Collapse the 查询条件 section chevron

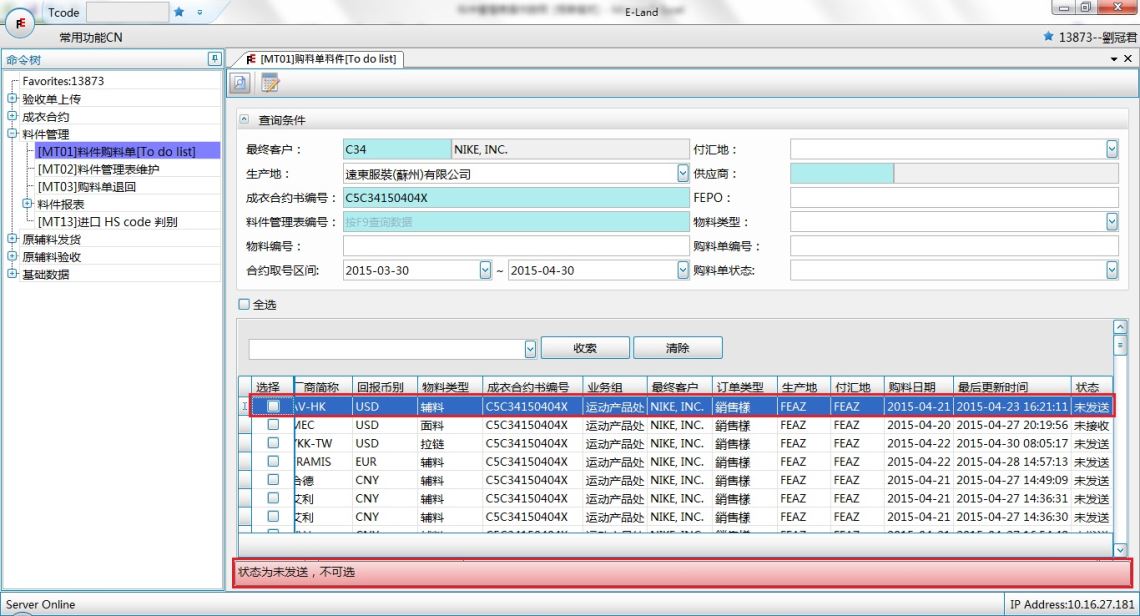pyautogui.click(x=245, y=120)
